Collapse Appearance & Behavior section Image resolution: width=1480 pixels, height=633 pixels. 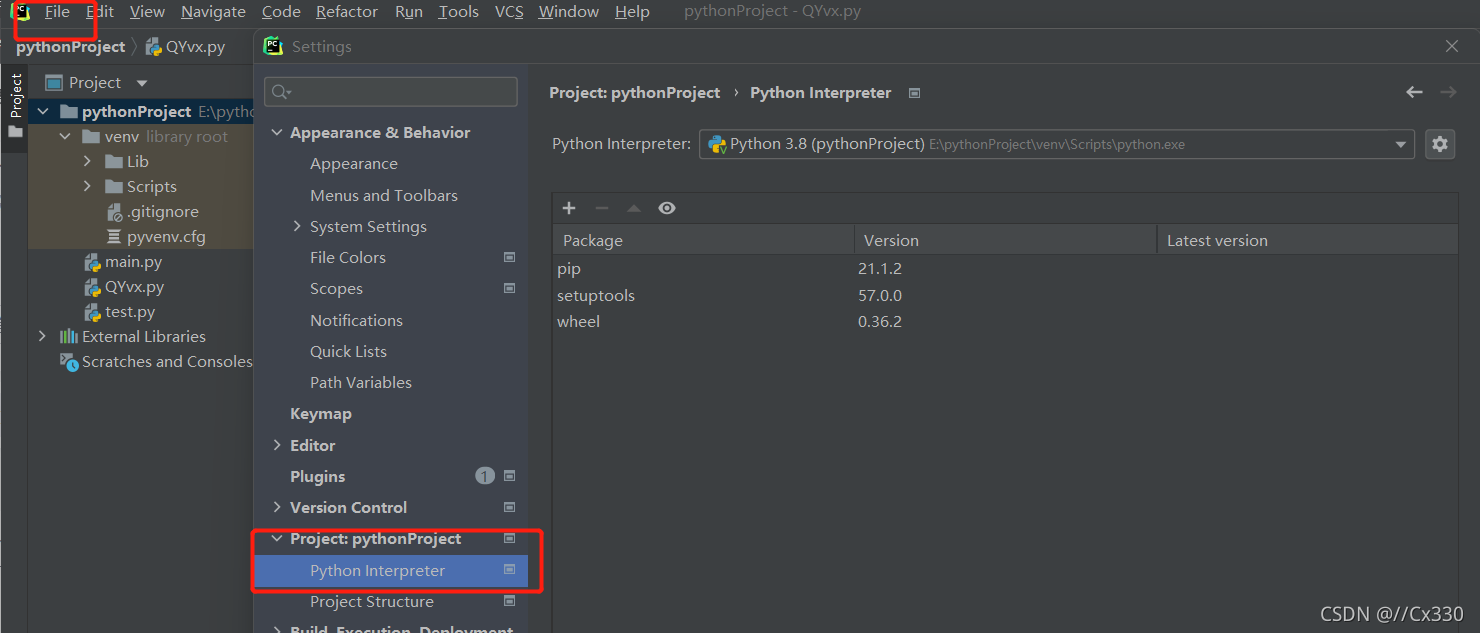(277, 133)
